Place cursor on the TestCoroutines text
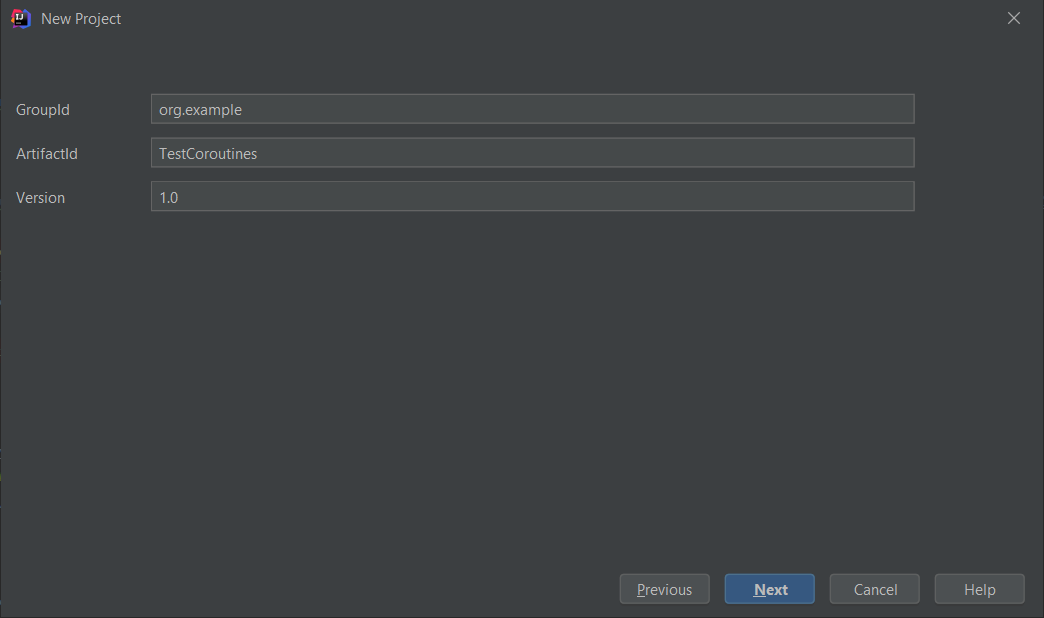Image resolution: width=1044 pixels, height=618 pixels. click(208, 154)
